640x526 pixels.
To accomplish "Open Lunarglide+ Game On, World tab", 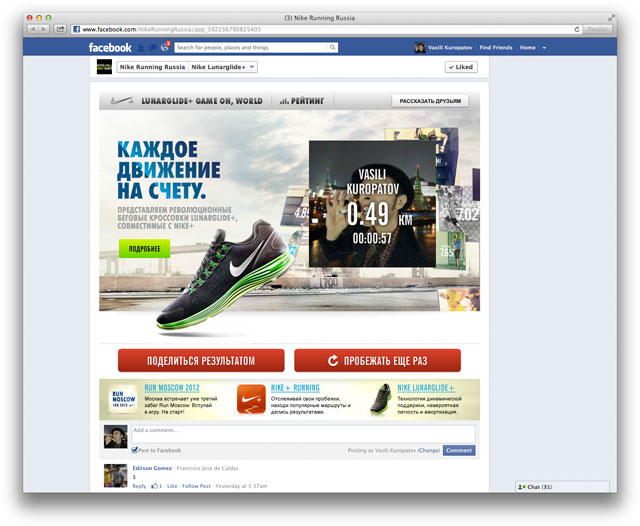I will tap(202, 101).
